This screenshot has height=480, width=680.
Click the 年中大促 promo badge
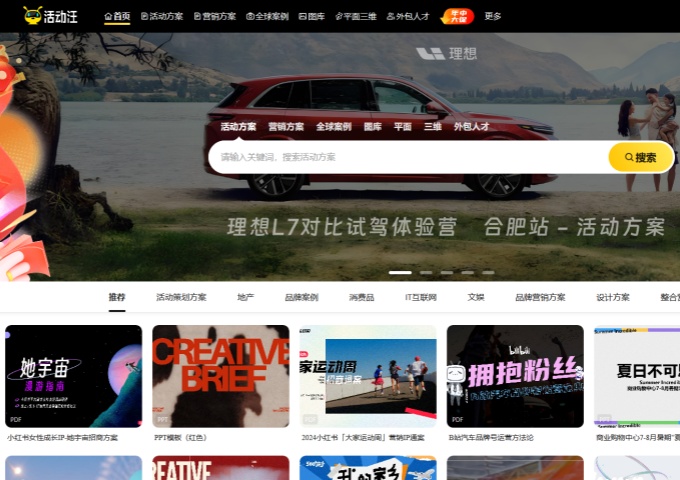457,16
